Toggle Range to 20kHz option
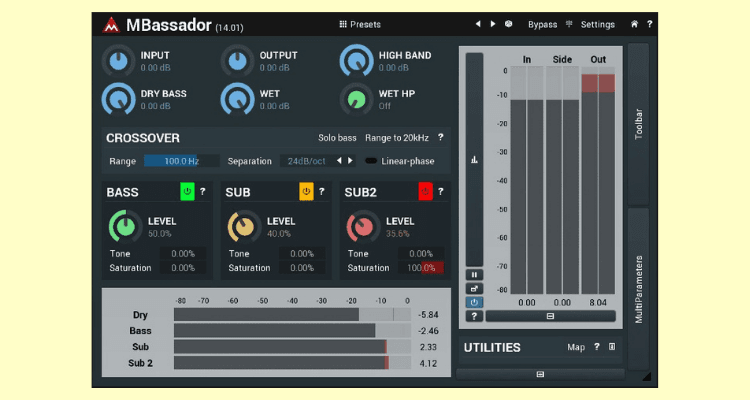Image resolution: width=750 pixels, height=400 pixels. click(x=397, y=138)
